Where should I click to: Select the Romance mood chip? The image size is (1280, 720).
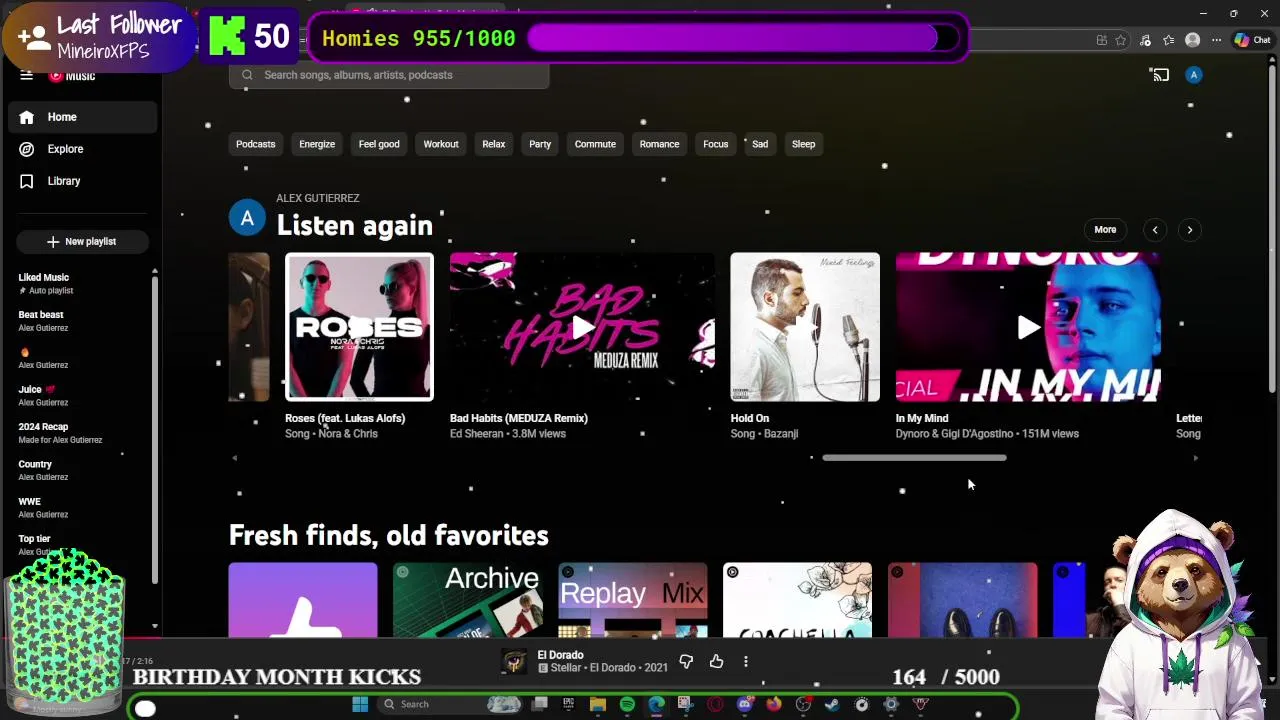click(659, 144)
